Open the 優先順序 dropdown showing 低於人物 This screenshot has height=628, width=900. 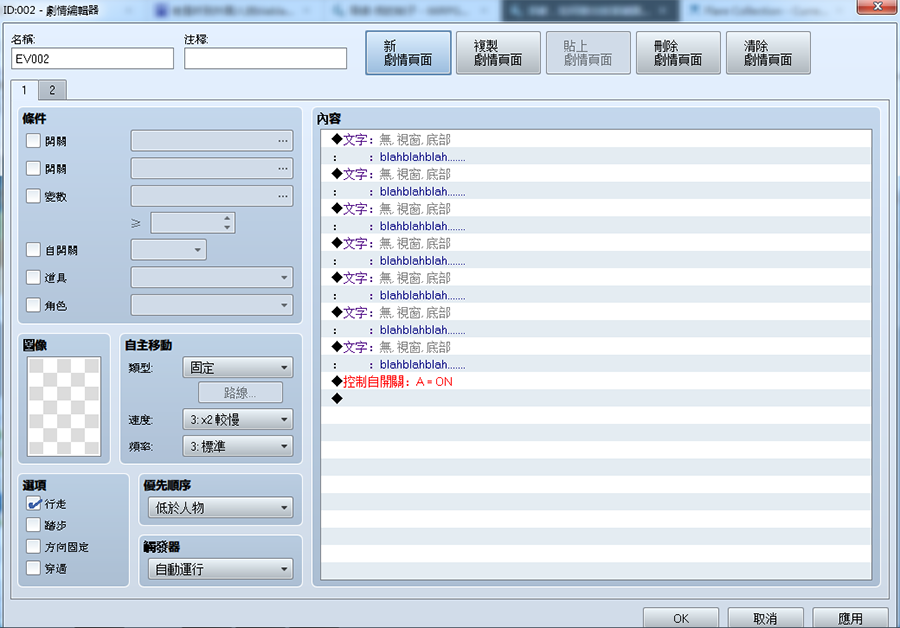coord(220,507)
